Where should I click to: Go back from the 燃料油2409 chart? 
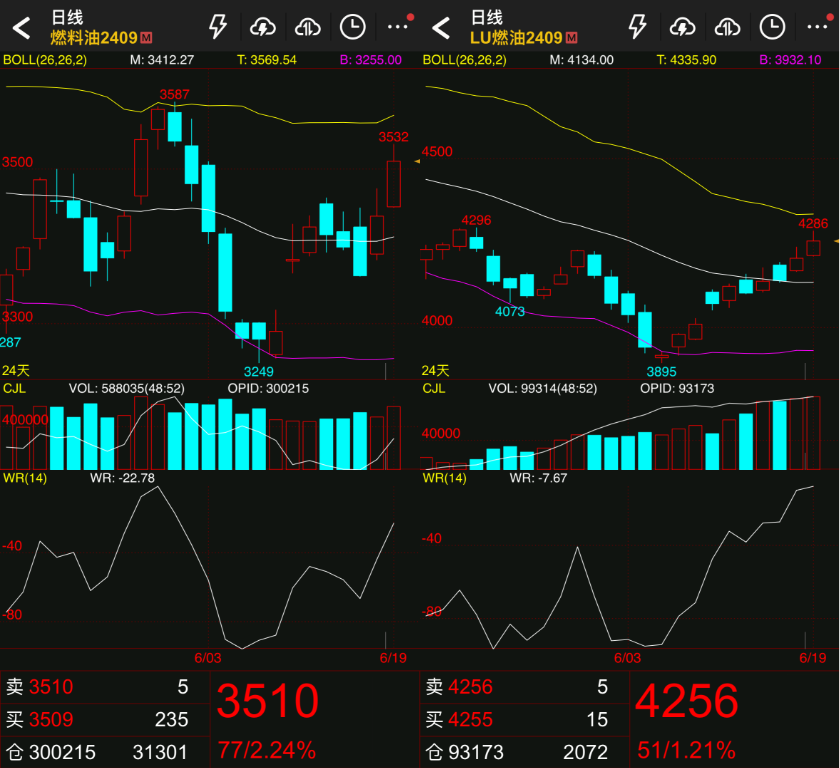tap(21, 28)
